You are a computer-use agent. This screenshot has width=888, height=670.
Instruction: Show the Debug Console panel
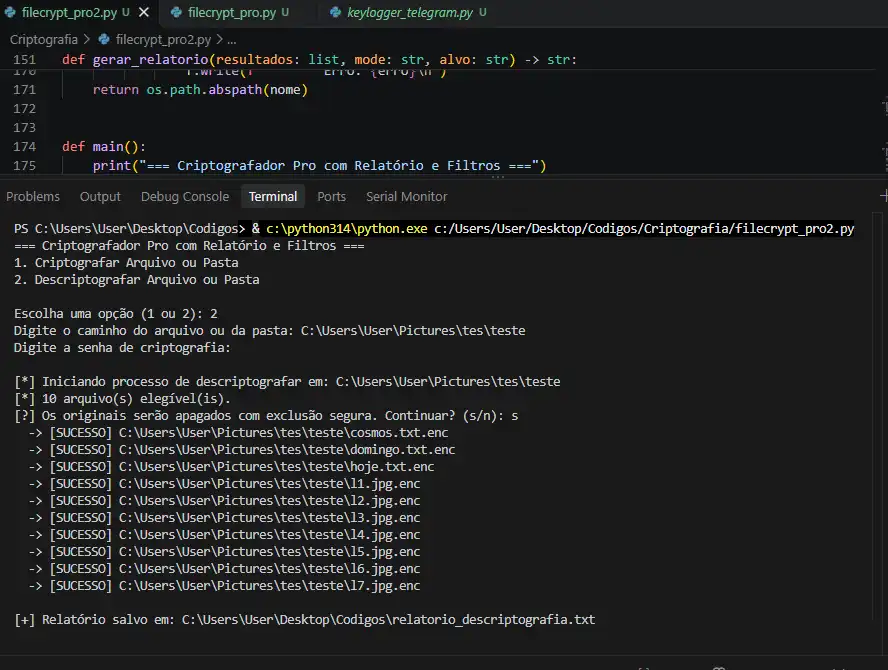(x=185, y=197)
